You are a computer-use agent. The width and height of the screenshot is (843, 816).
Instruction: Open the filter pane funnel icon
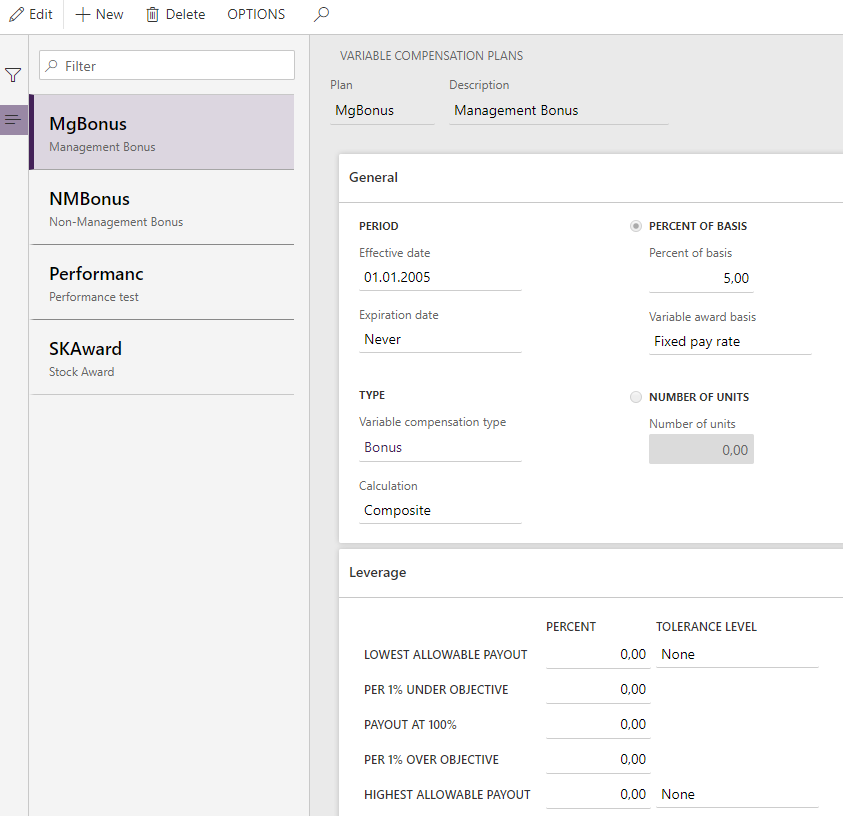pyautogui.click(x=12, y=74)
